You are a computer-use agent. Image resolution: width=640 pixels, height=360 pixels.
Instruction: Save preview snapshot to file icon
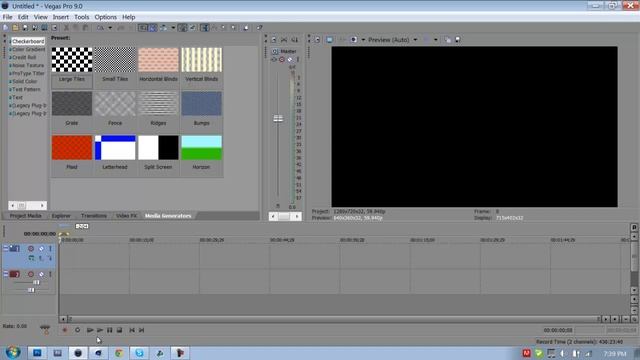pyautogui.click(x=458, y=40)
